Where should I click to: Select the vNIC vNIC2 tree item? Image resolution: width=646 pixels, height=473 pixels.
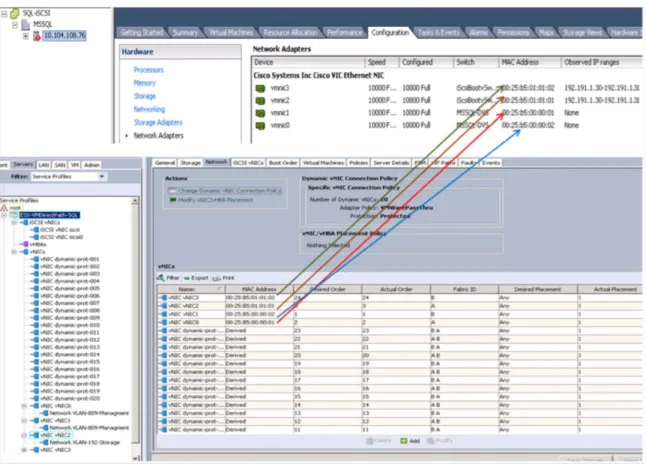tap(56, 435)
